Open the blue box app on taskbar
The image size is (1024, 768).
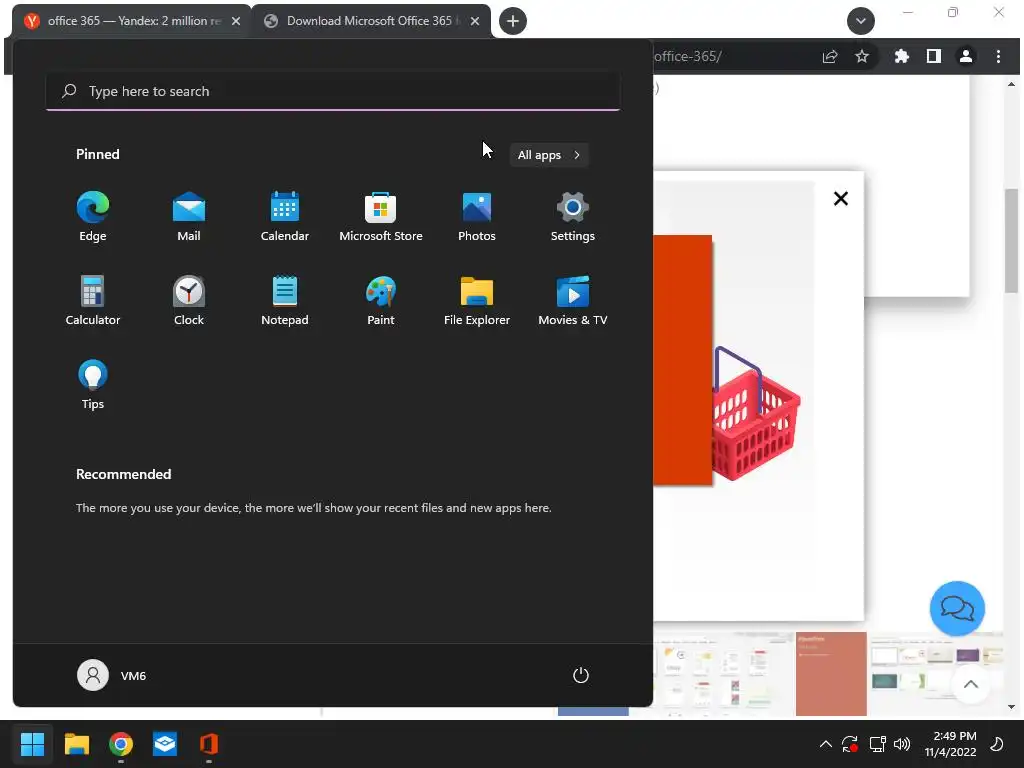point(165,744)
